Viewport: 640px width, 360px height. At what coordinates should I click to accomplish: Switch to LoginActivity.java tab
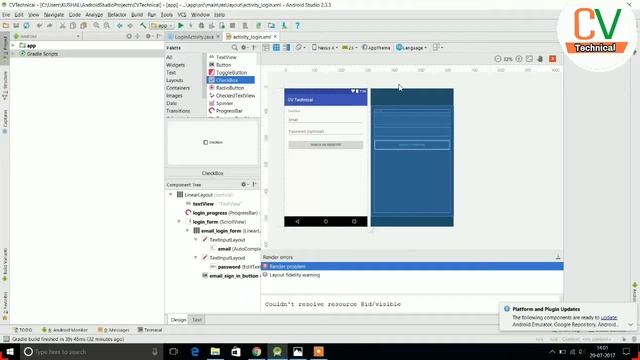pyautogui.click(x=194, y=37)
